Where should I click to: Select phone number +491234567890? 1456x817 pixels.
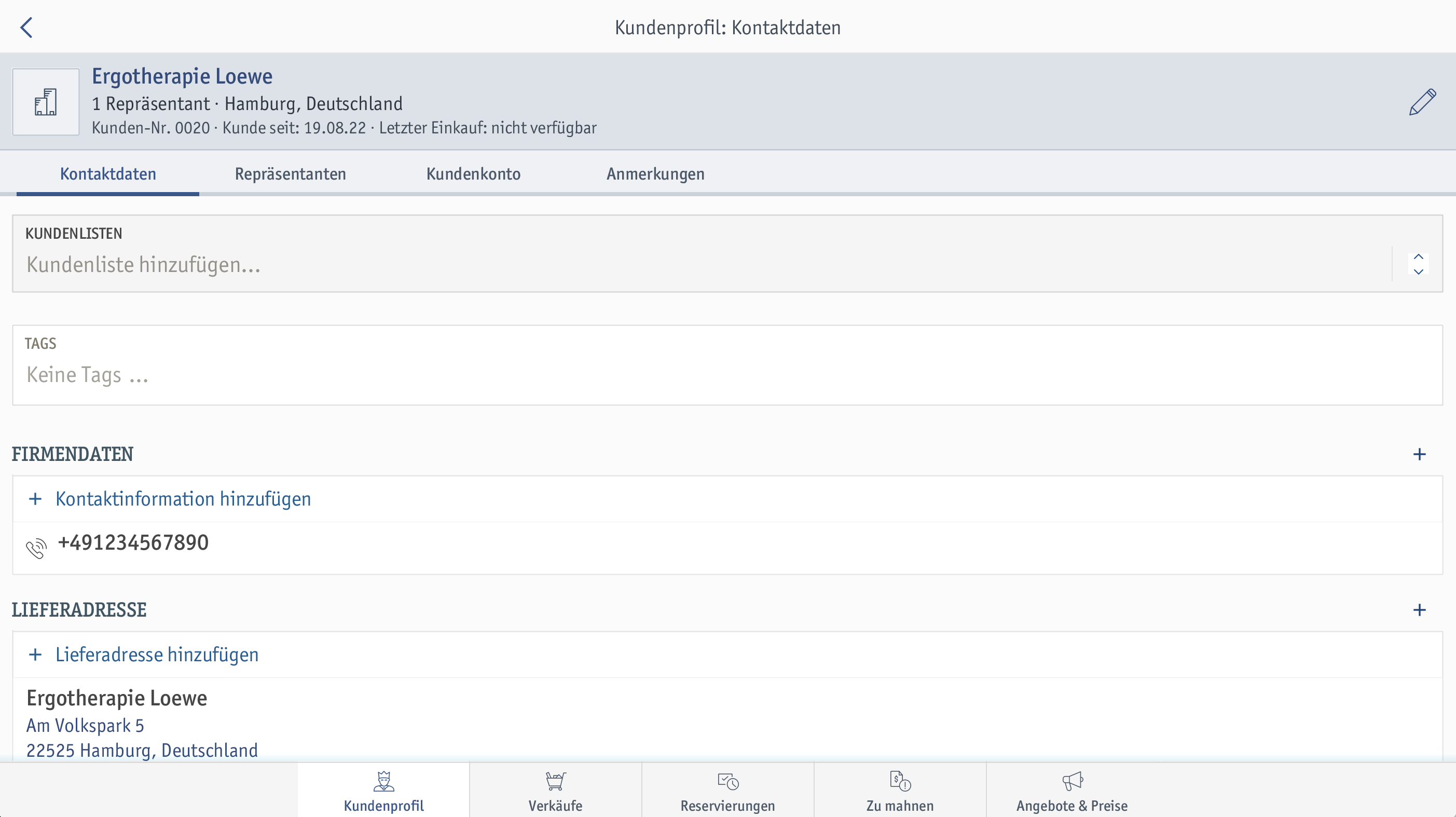pyautogui.click(x=133, y=543)
